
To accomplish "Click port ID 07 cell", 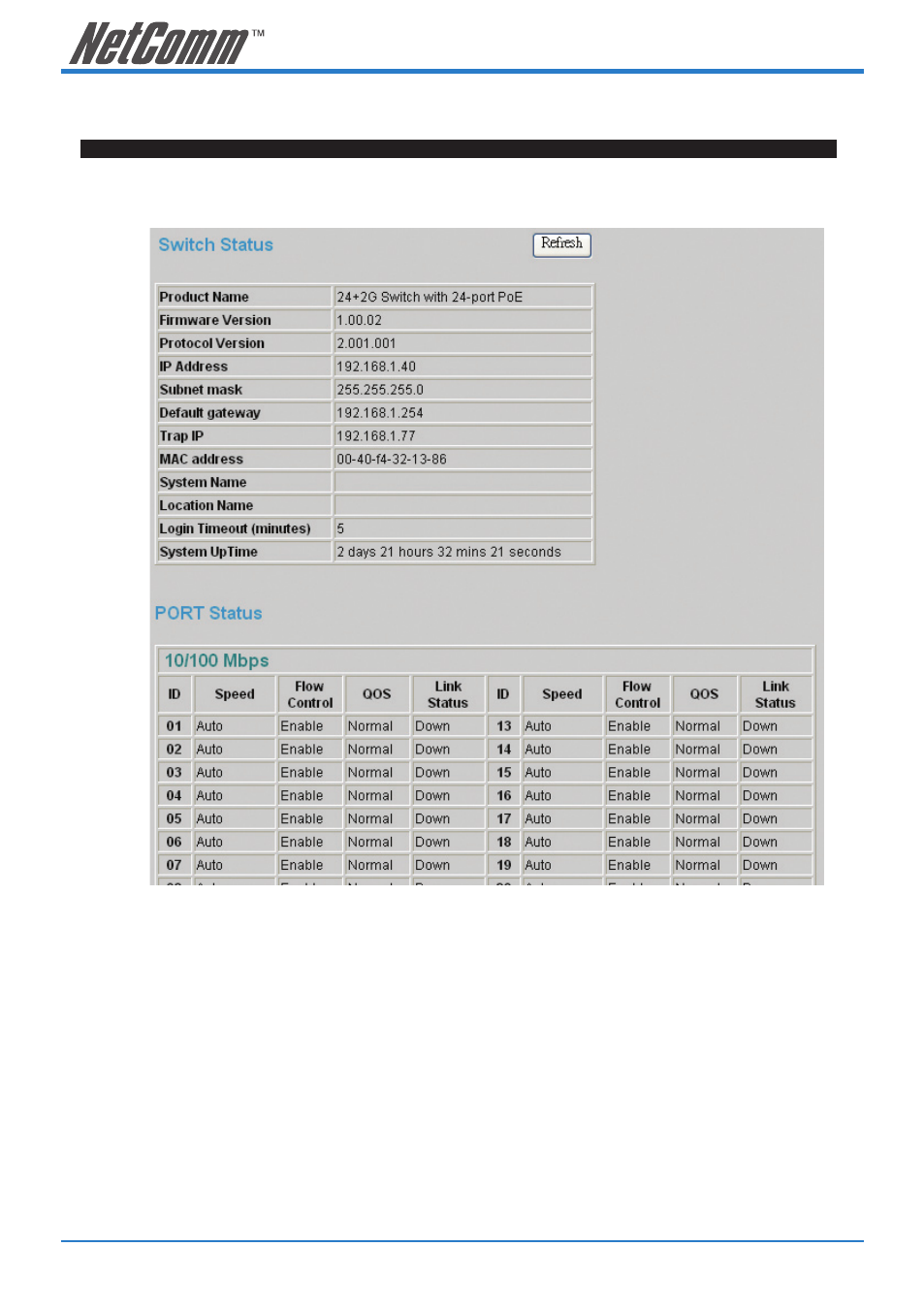I will coord(175,866).
